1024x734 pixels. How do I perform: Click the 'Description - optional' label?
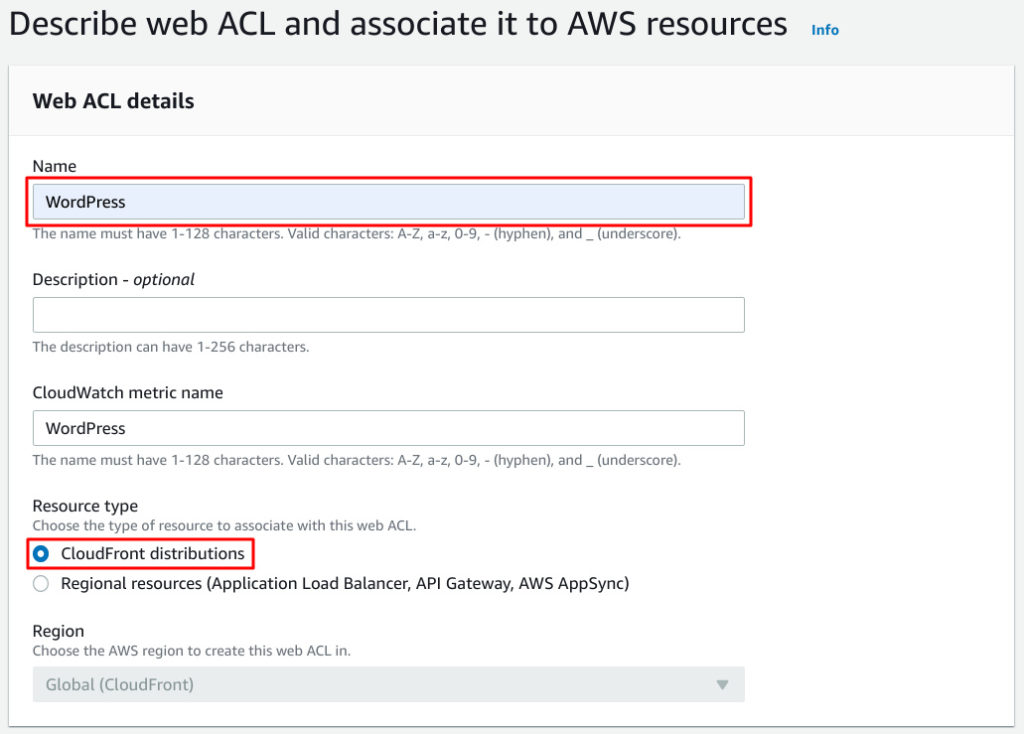[114, 279]
